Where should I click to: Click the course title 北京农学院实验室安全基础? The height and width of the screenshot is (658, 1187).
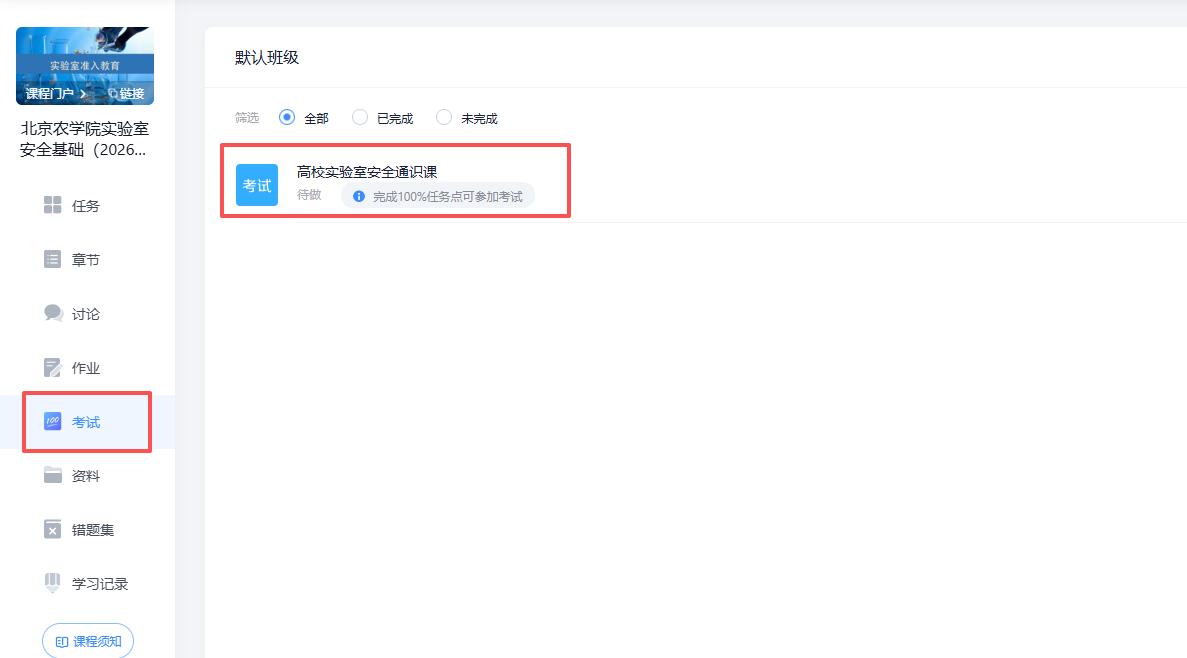click(x=84, y=139)
